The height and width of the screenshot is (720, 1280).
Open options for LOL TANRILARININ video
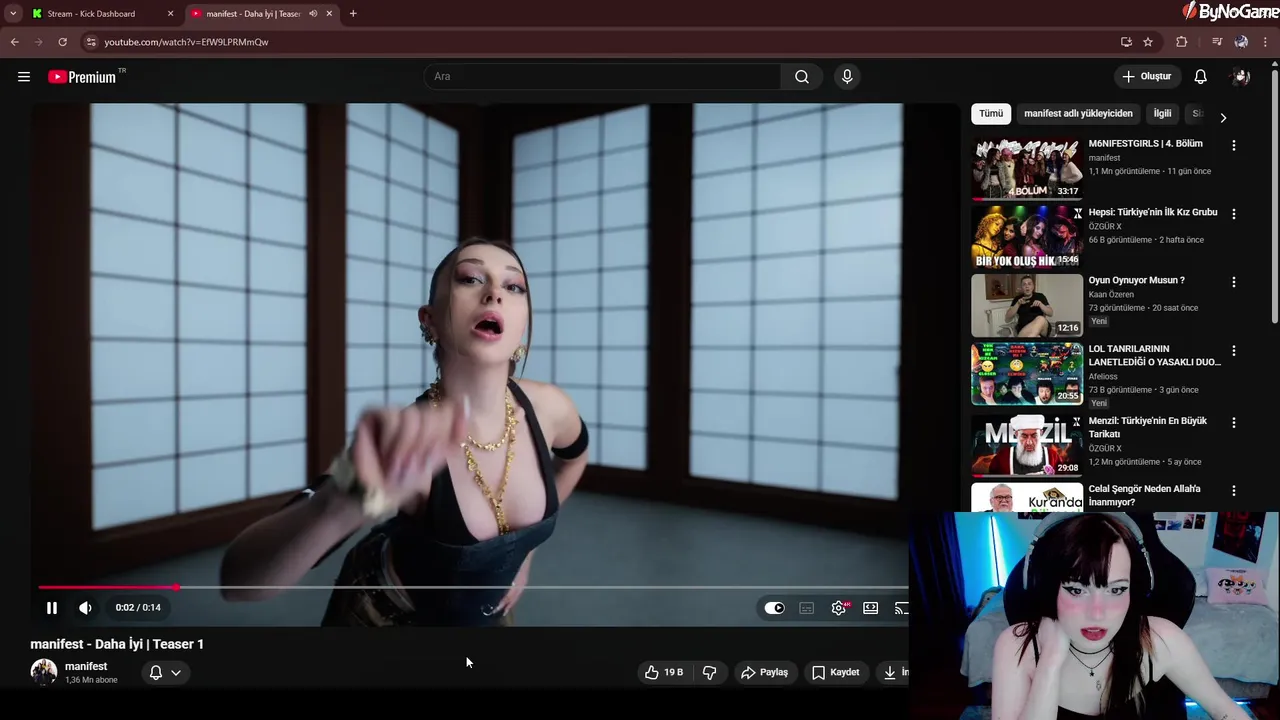1234,351
